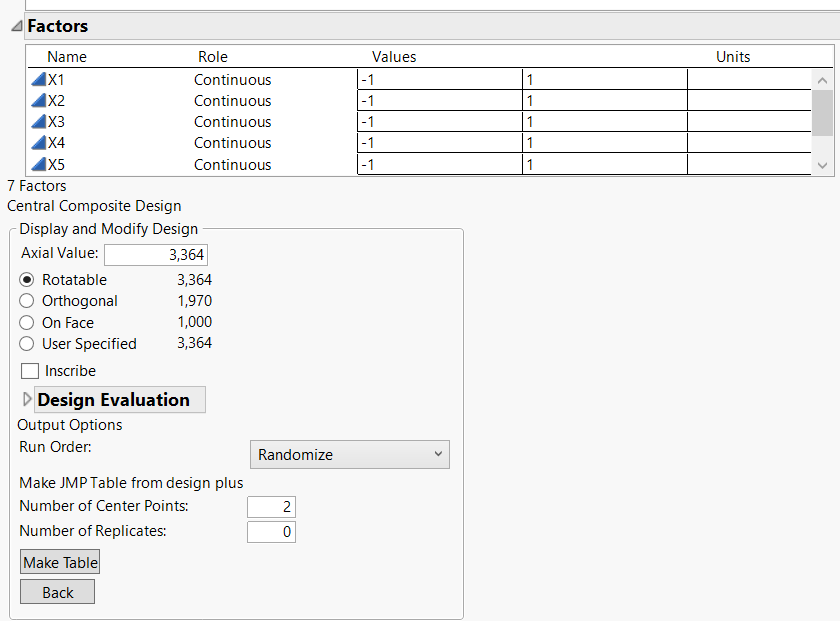The image size is (840, 621).
Task: Click the Axial Value input field
Action: point(156,255)
